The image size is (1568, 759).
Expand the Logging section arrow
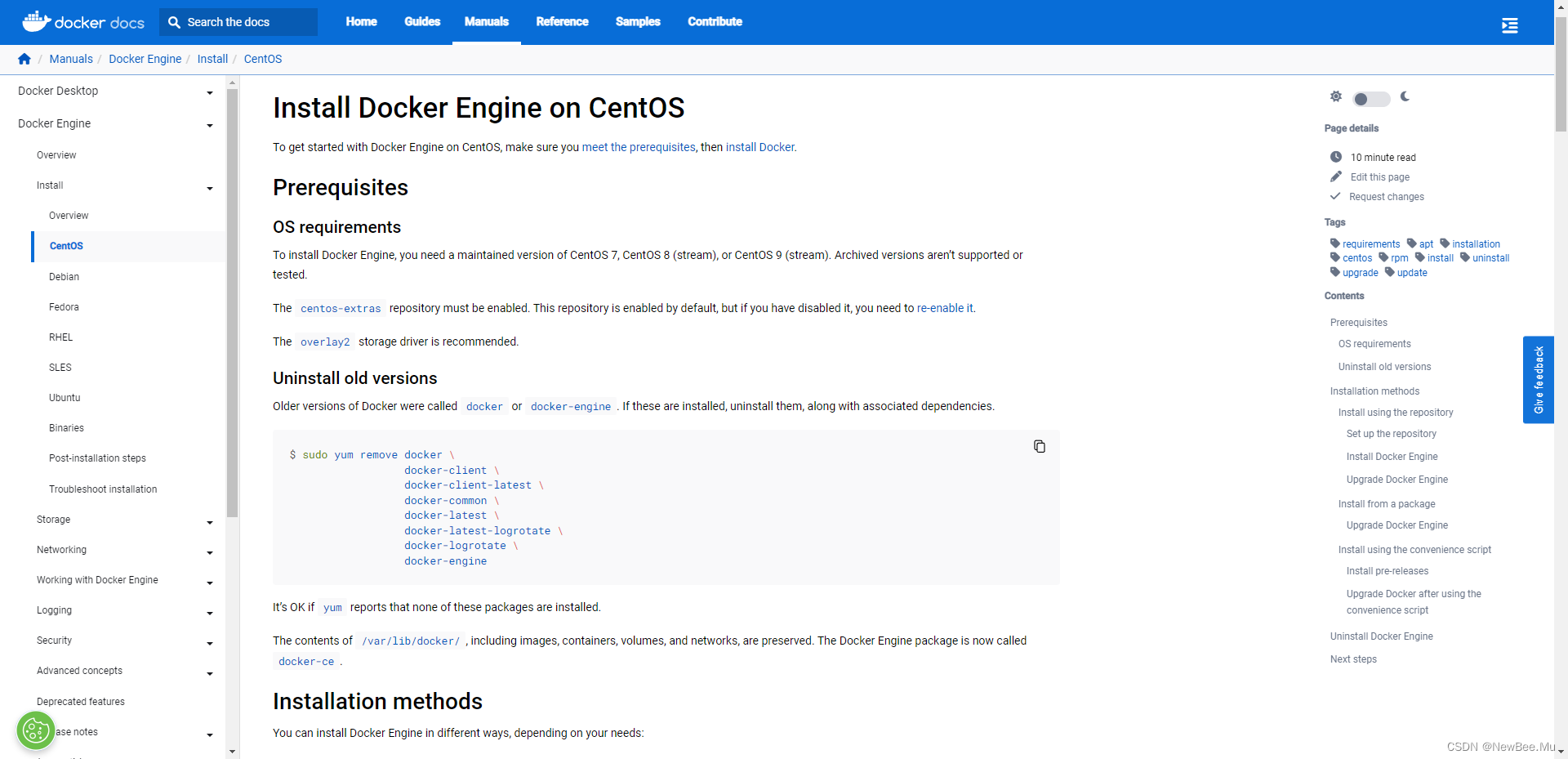(210, 614)
